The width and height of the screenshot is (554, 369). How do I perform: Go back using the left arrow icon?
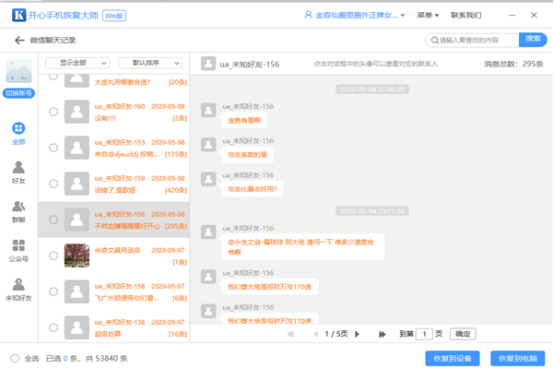19,40
